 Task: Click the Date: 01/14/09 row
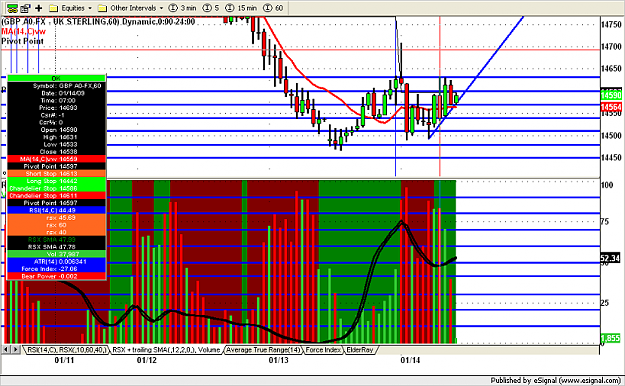(x=56, y=93)
